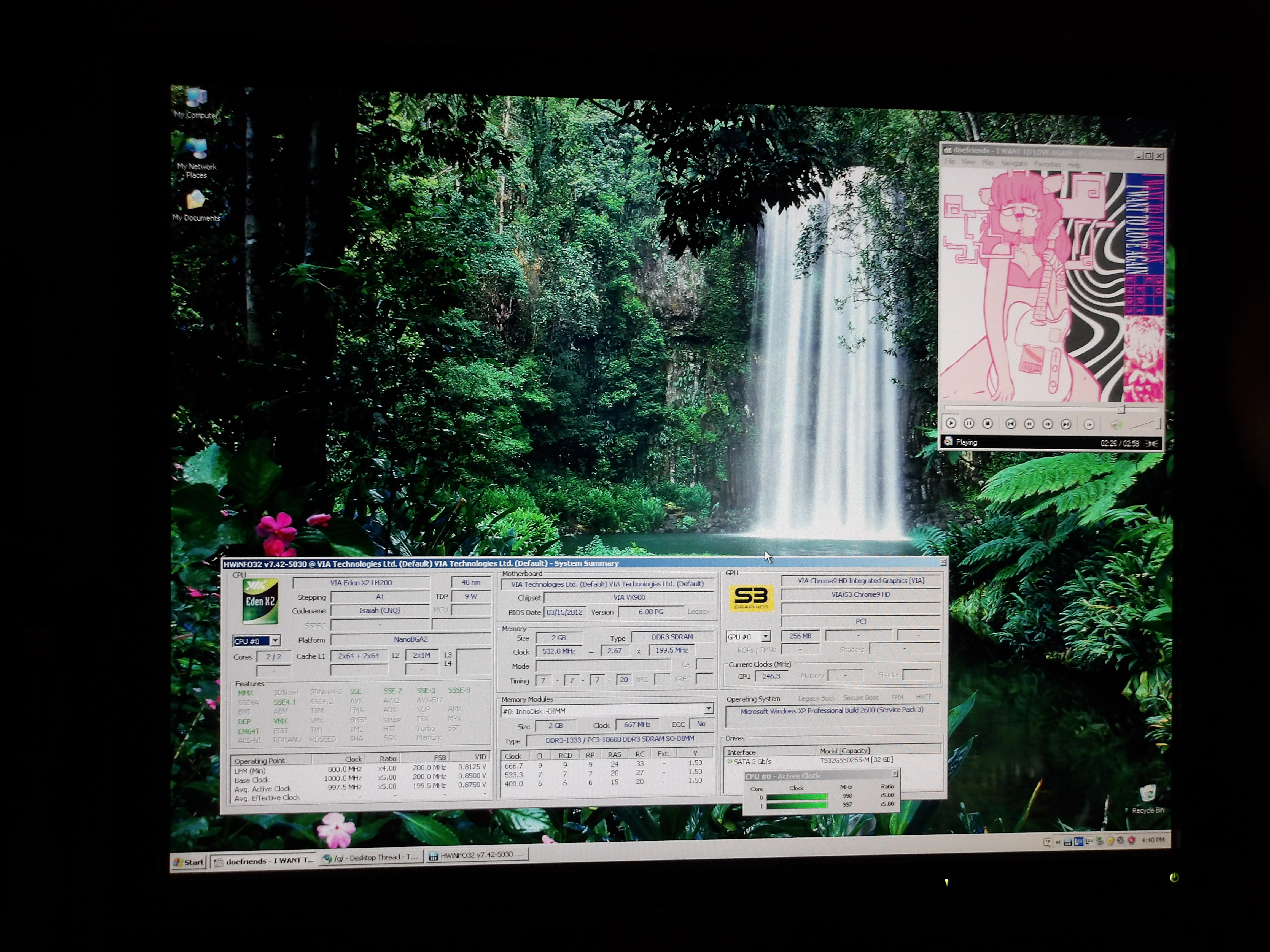Image resolution: width=1270 pixels, height=952 pixels.
Task: Click the Start button
Action: tap(190, 861)
